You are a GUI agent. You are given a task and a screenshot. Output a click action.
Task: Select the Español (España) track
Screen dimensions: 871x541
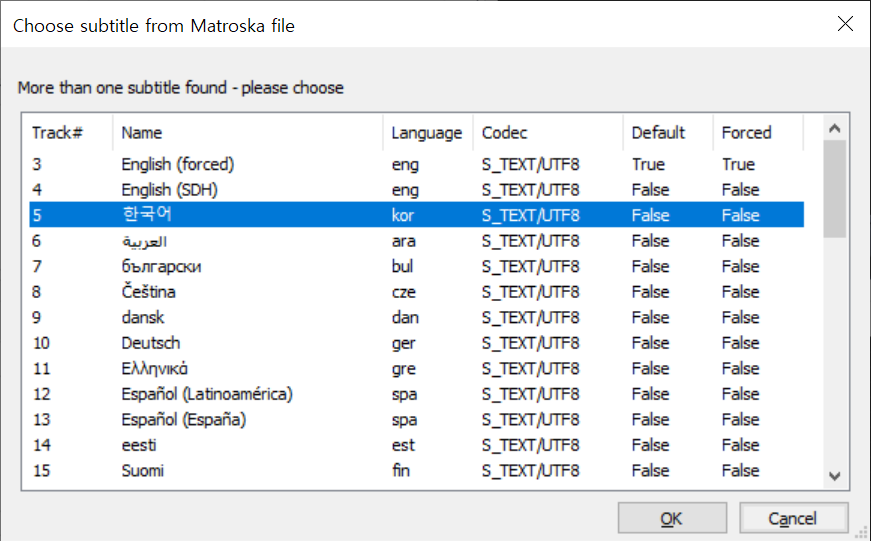[x=417, y=419]
